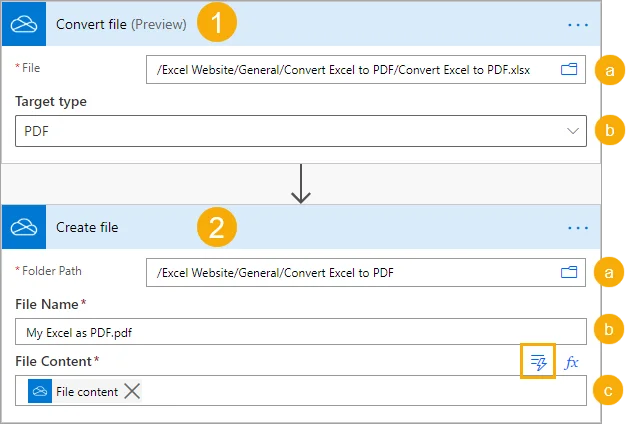626x424 pixels.
Task: Click the File Content input area
Action: click(301, 390)
